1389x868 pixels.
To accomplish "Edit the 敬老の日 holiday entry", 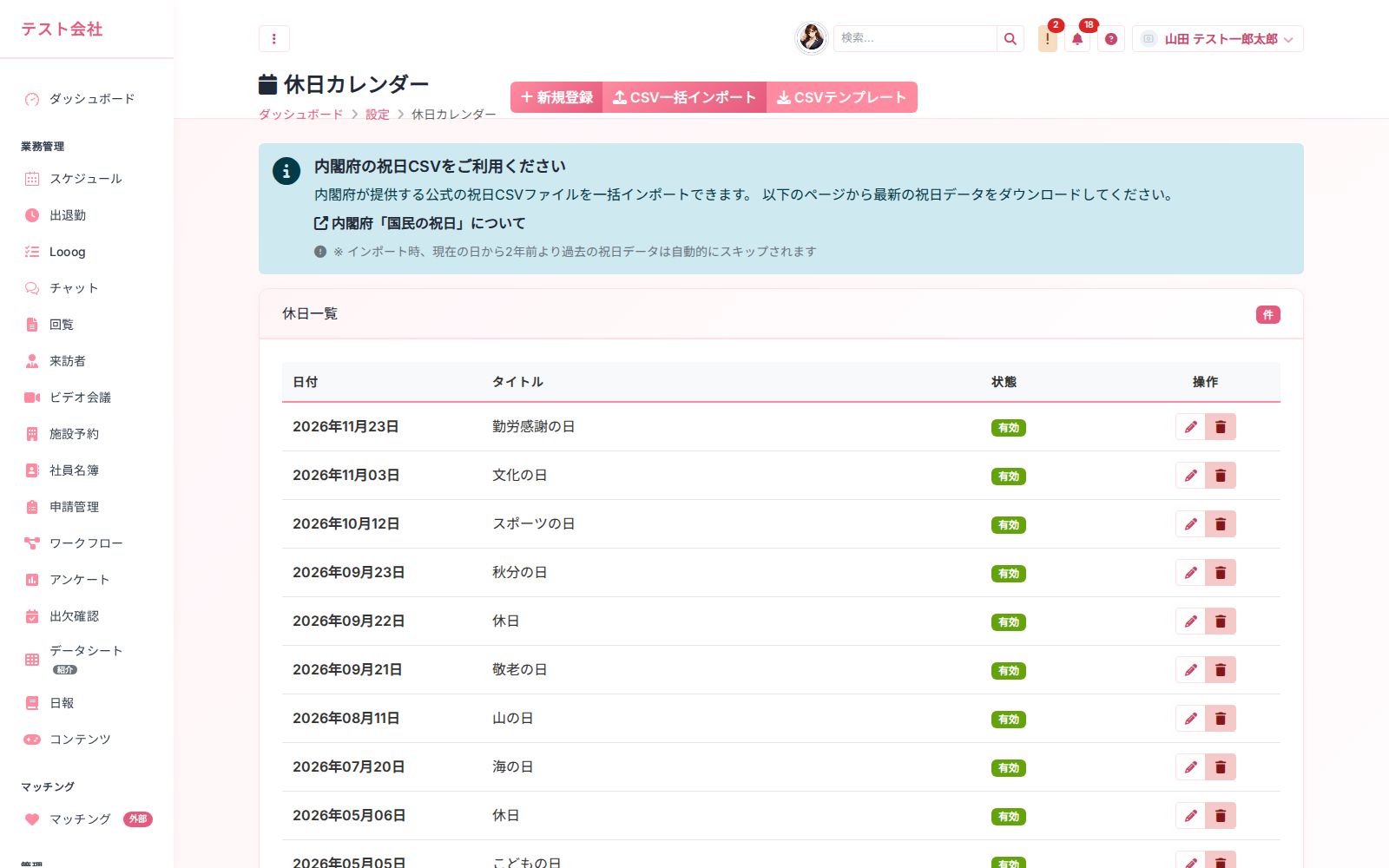I will [x=1190, y=670].
